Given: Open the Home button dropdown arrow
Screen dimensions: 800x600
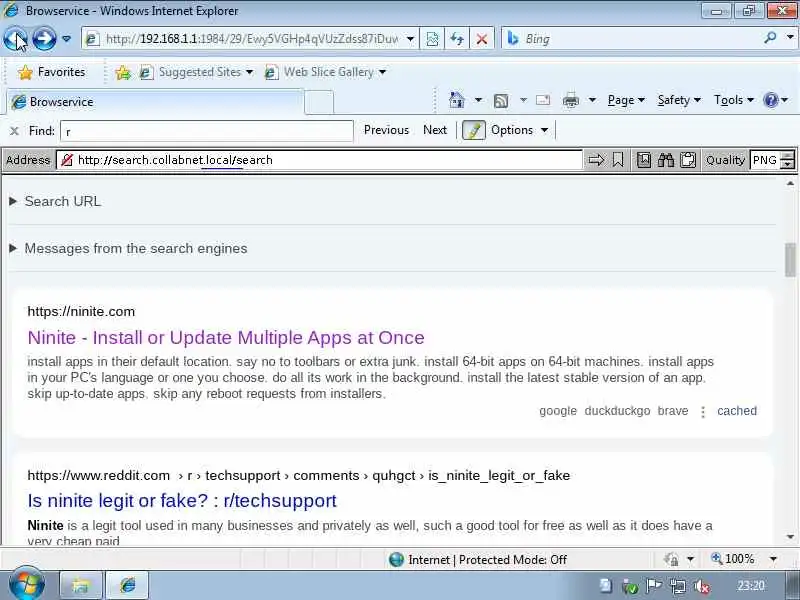Looking at the screenshot, I should 478,100.
